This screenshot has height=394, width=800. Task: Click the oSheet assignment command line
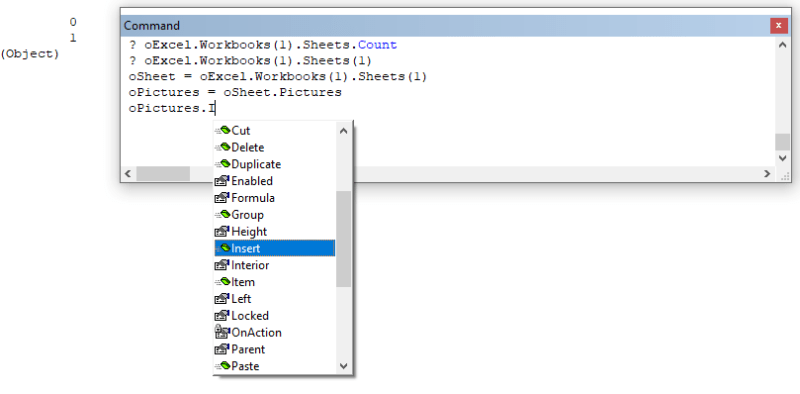pyautogui.click(x=278, y=77)
